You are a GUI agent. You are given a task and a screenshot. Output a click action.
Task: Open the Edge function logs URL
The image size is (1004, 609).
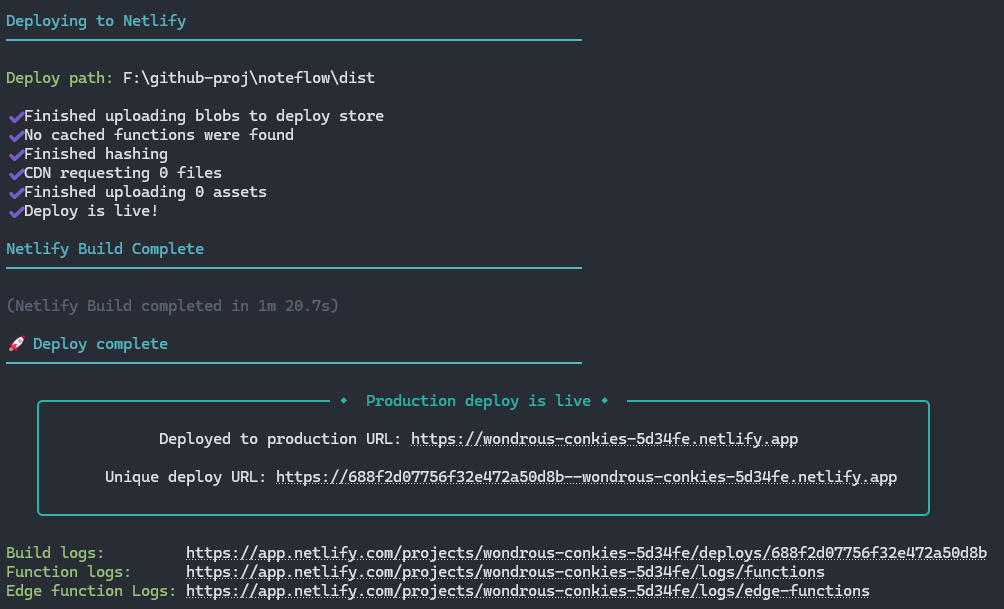528,591
